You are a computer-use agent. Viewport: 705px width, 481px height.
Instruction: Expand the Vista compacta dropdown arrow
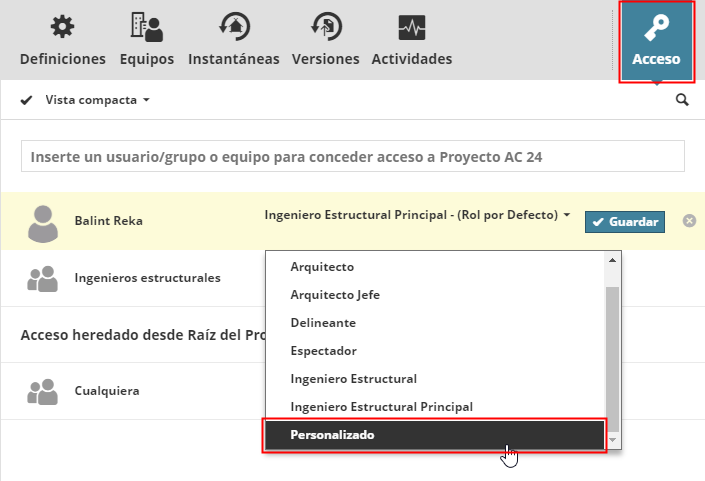point(146,100)
